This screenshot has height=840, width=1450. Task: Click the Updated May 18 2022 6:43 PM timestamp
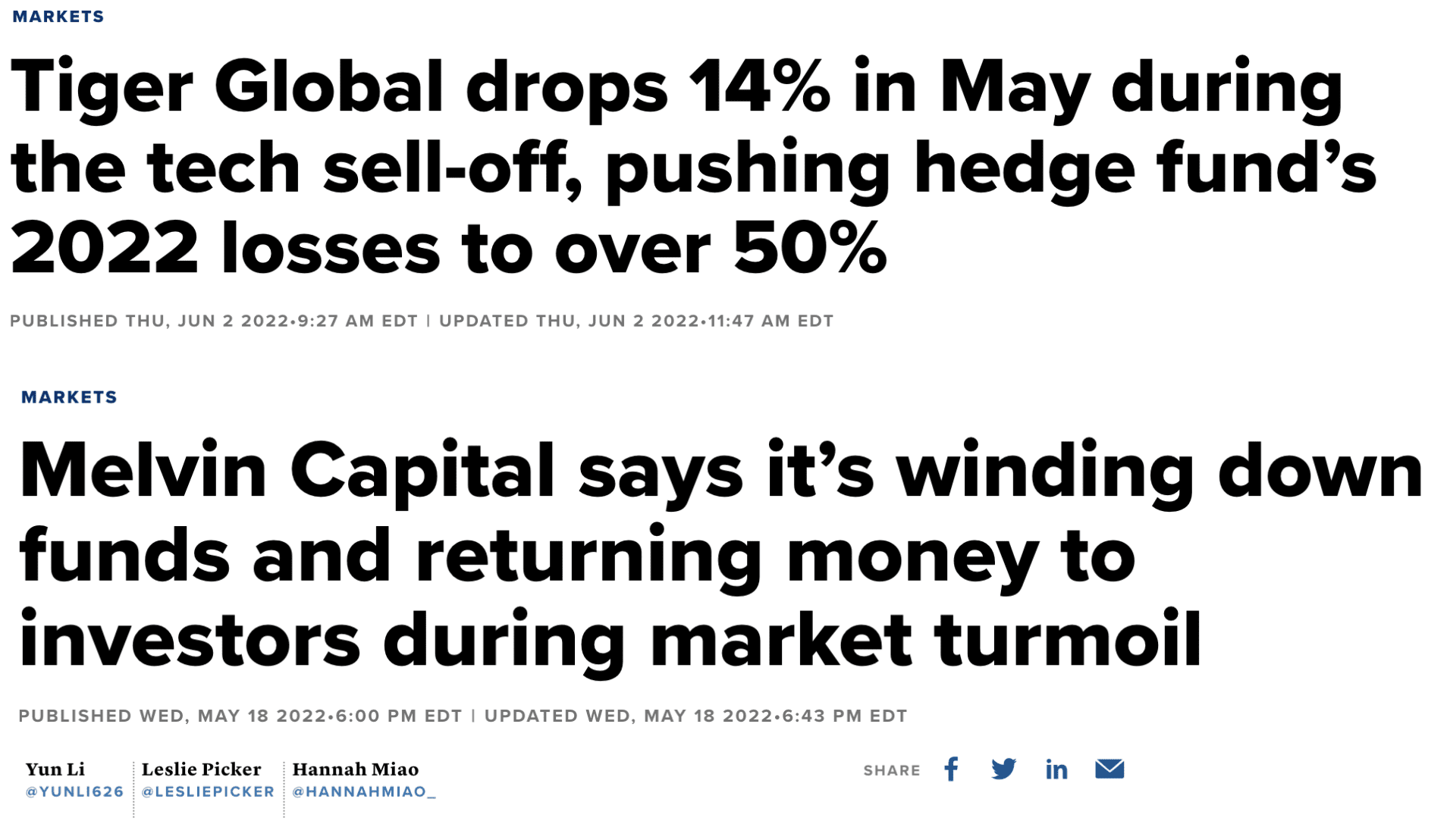pos(695,716)
